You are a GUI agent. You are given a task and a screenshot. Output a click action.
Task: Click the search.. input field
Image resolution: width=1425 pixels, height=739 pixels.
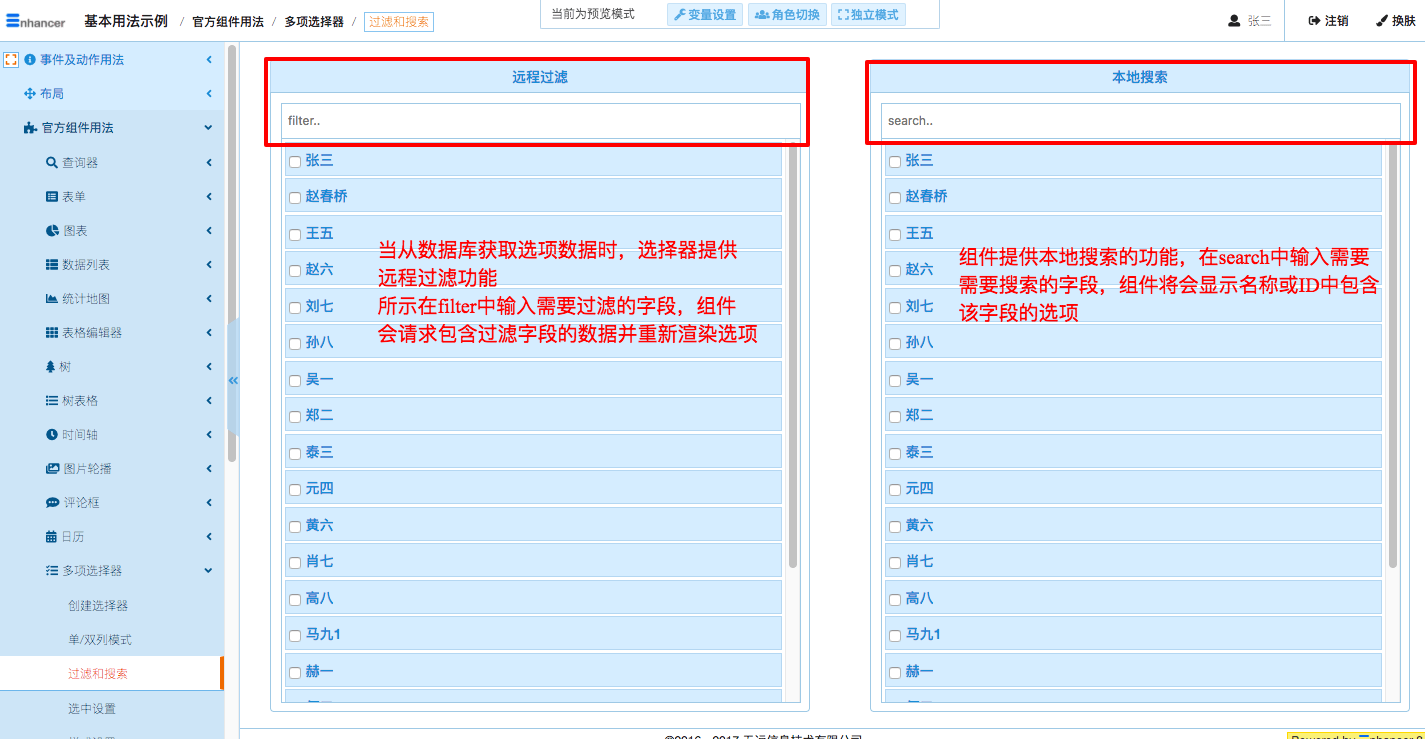click(1140, 121)
